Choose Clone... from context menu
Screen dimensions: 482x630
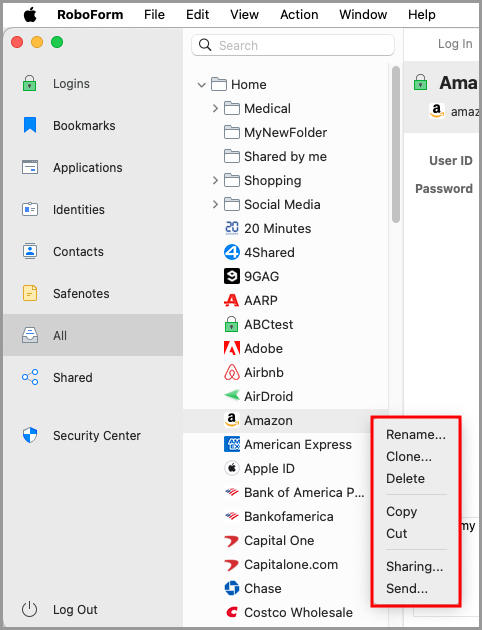(409, 456)
